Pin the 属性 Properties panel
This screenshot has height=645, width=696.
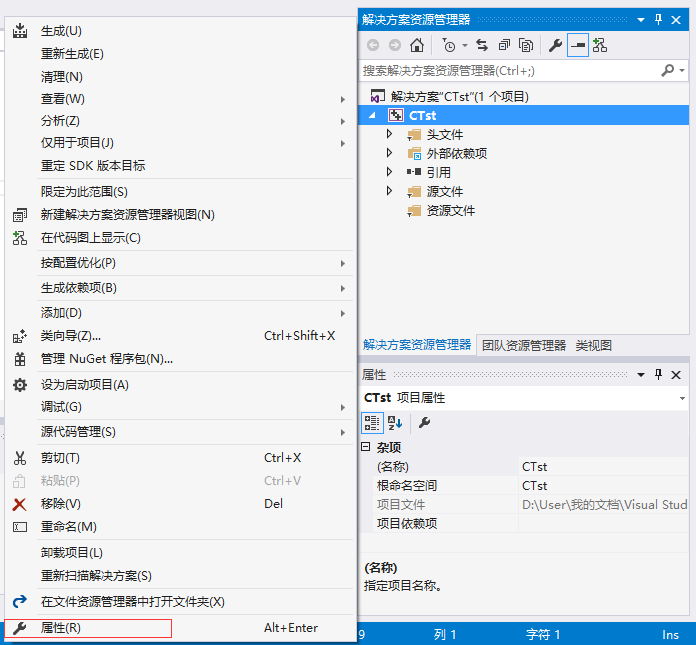pyautogui.click(x=658, y=375)
